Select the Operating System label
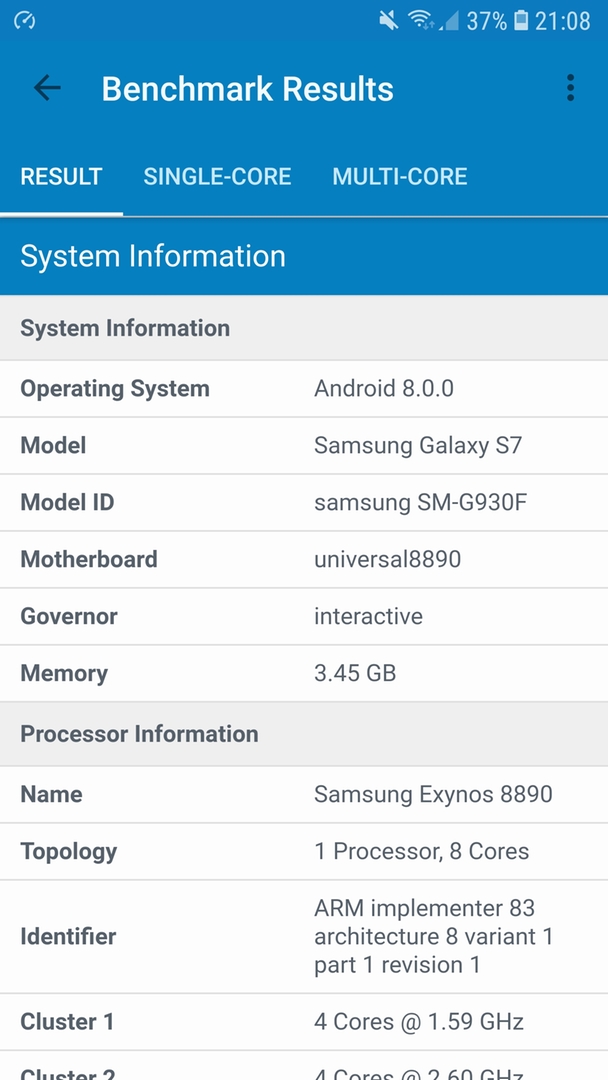The image size is (608, 1080). point(114,388)
